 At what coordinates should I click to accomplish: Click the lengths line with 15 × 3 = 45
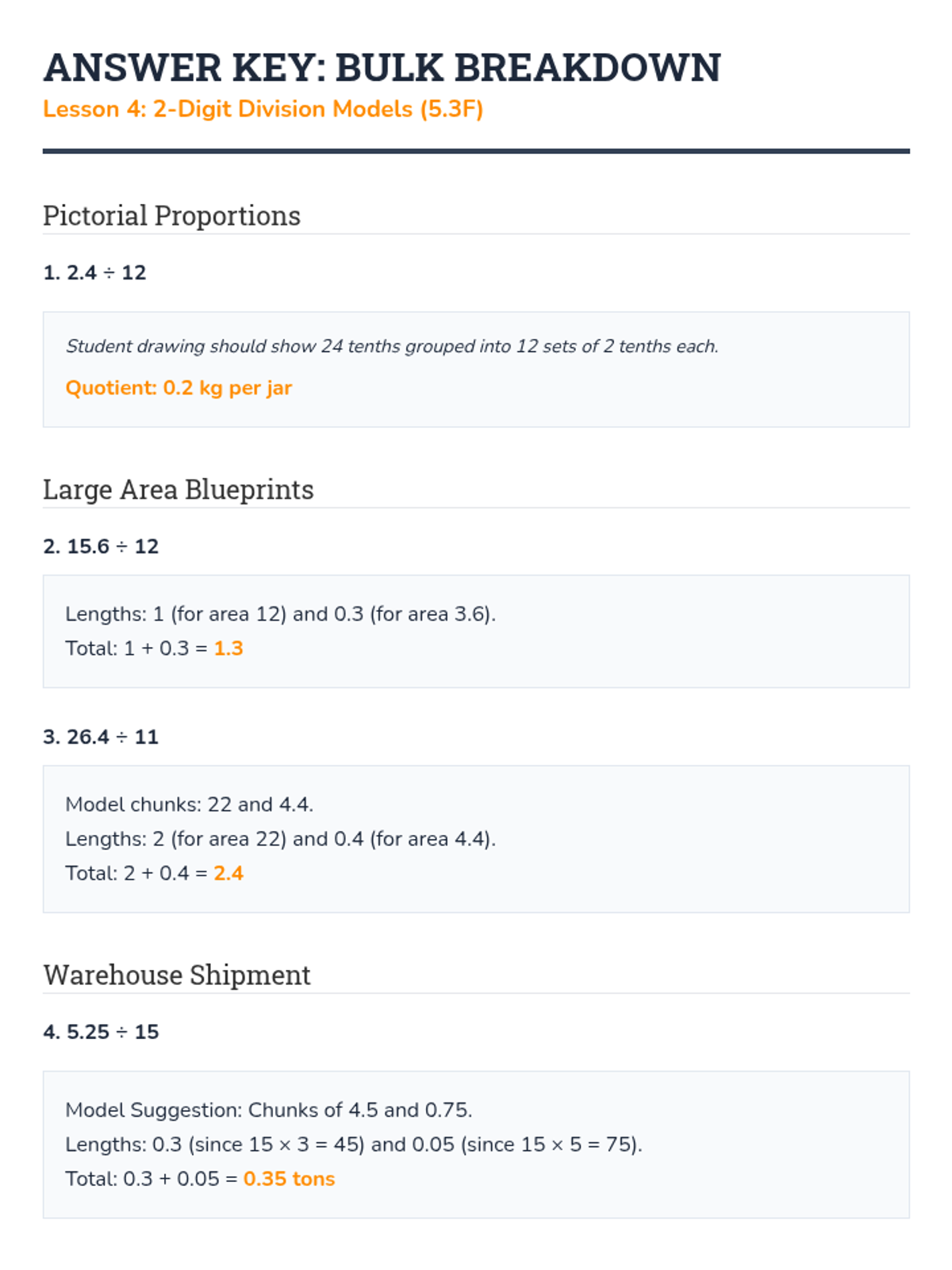(x=353, y=1145)
